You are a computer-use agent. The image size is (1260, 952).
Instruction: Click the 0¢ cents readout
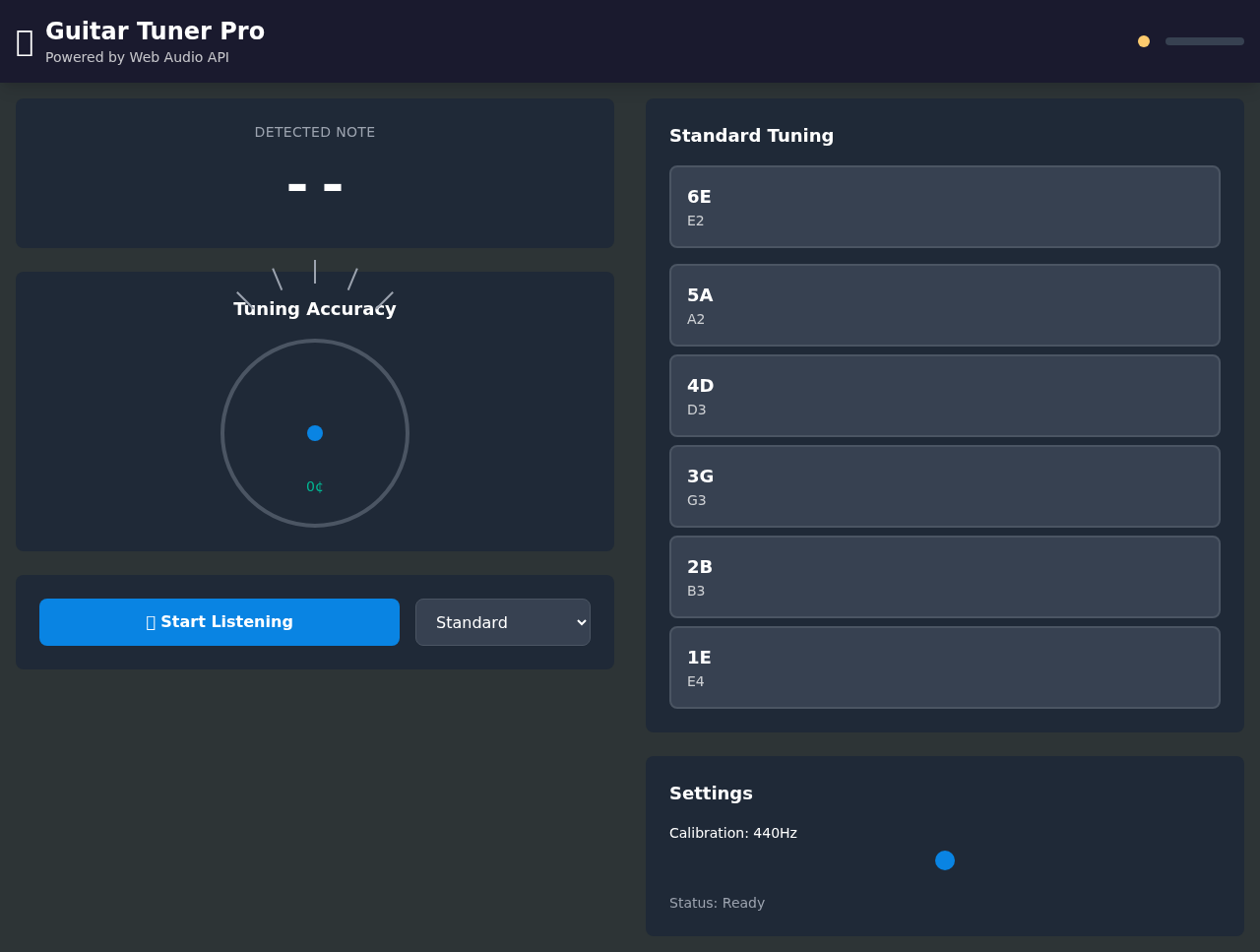pyautogui.click(x=315, y=486)
